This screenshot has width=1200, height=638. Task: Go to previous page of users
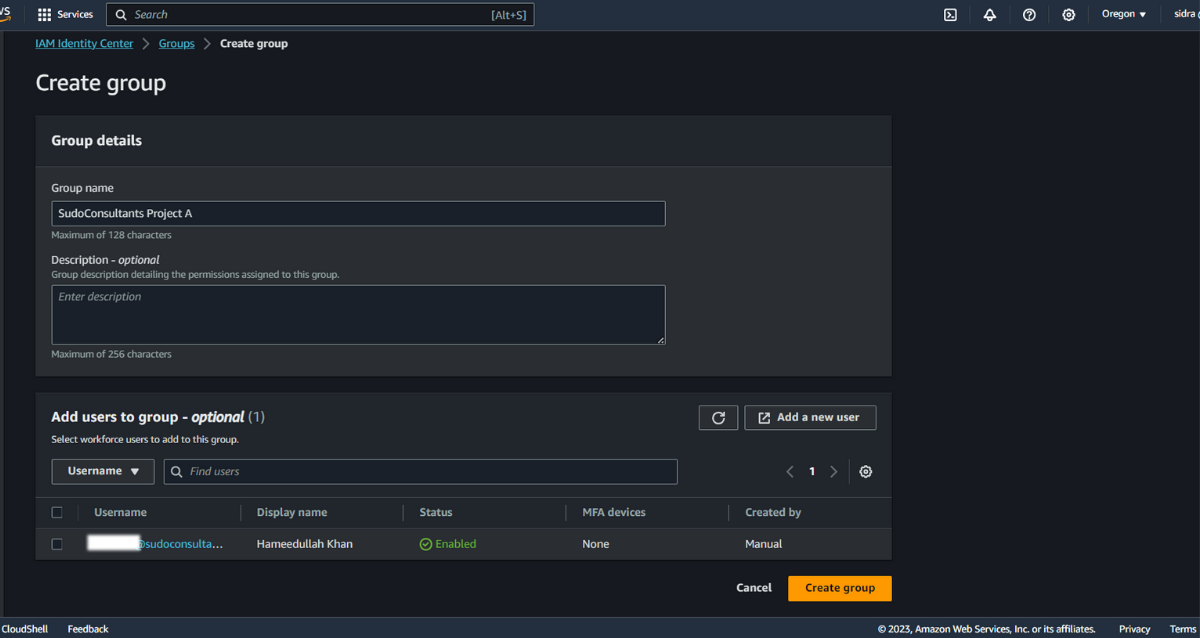[x=790, y=472]
